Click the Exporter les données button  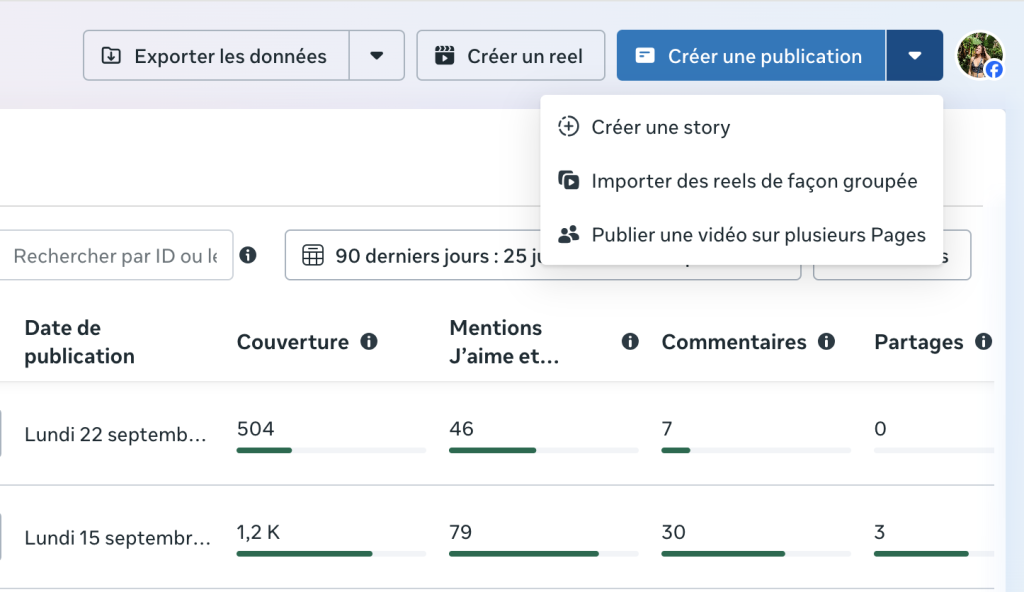tap(216, 56)
